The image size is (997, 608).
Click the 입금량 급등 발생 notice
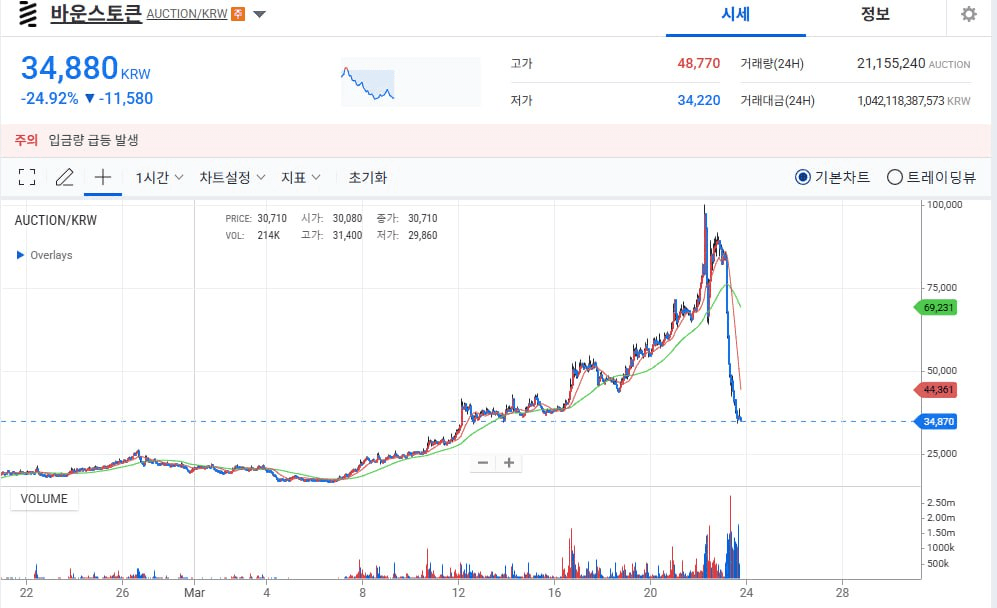click(93, 140)
